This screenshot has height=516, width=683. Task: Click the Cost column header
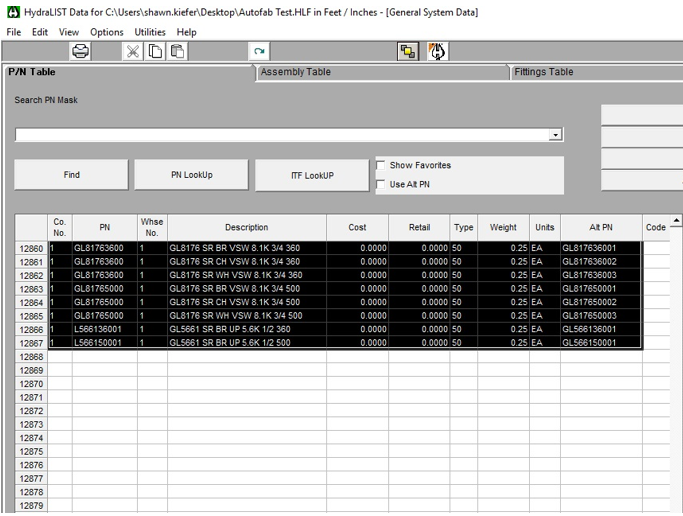click(357, 227)
